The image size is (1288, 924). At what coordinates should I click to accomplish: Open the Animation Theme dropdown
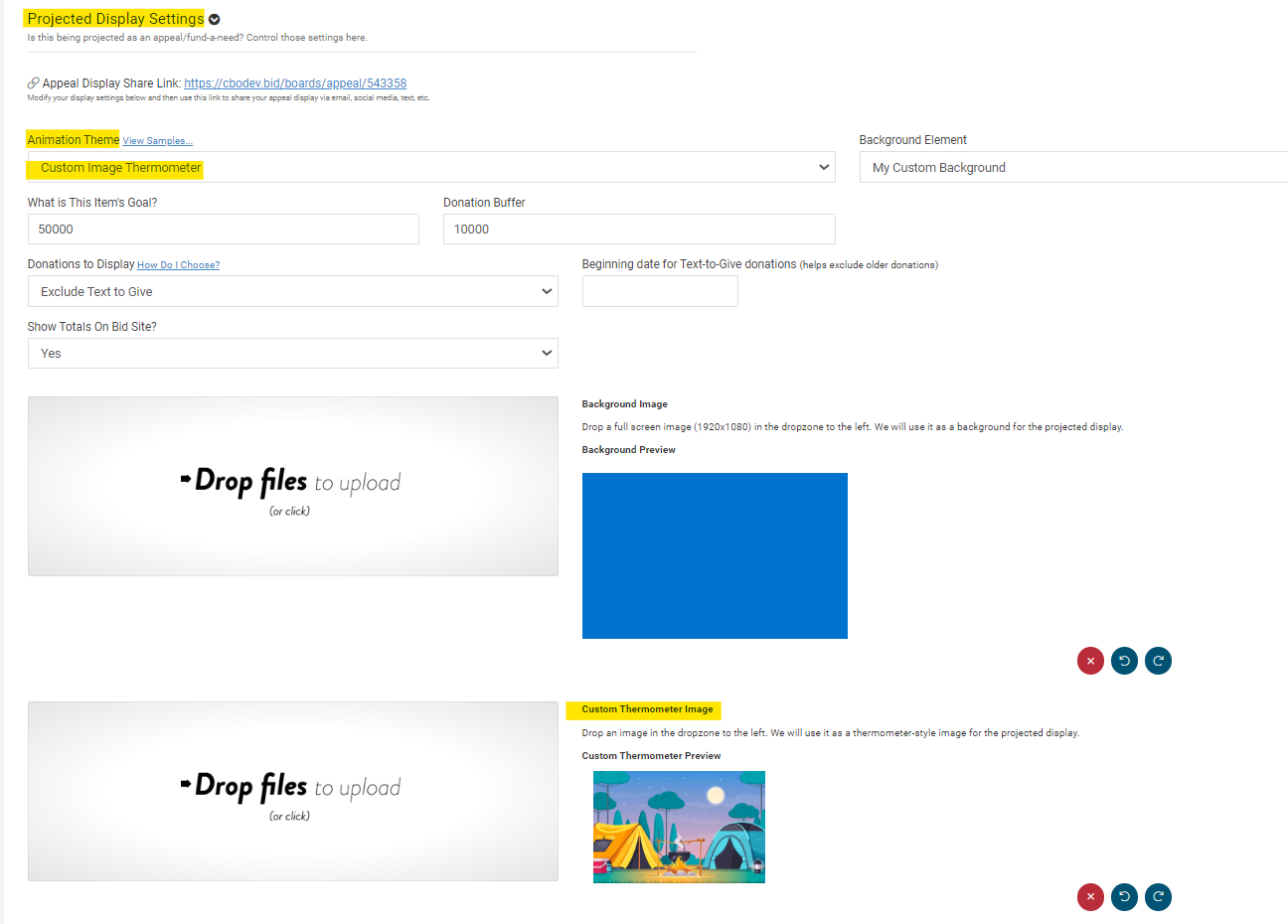pos(430,168)
